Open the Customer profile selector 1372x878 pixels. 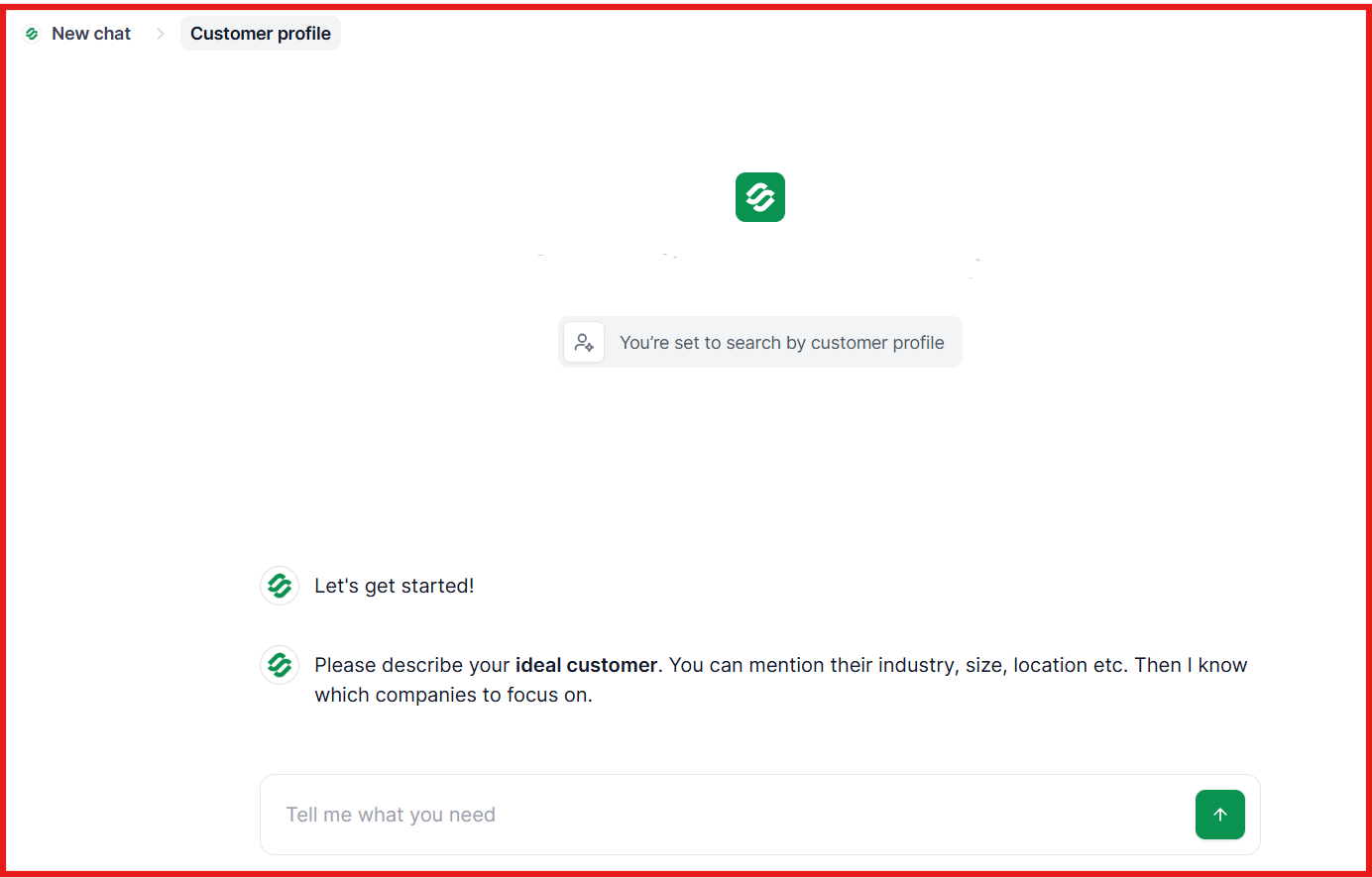click(260, 33)
